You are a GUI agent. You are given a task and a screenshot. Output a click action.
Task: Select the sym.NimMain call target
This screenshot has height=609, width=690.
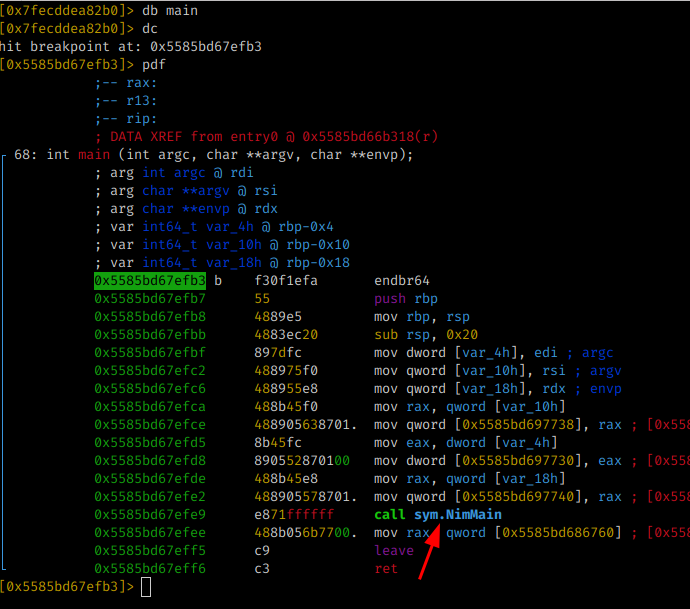pos(458,514)
